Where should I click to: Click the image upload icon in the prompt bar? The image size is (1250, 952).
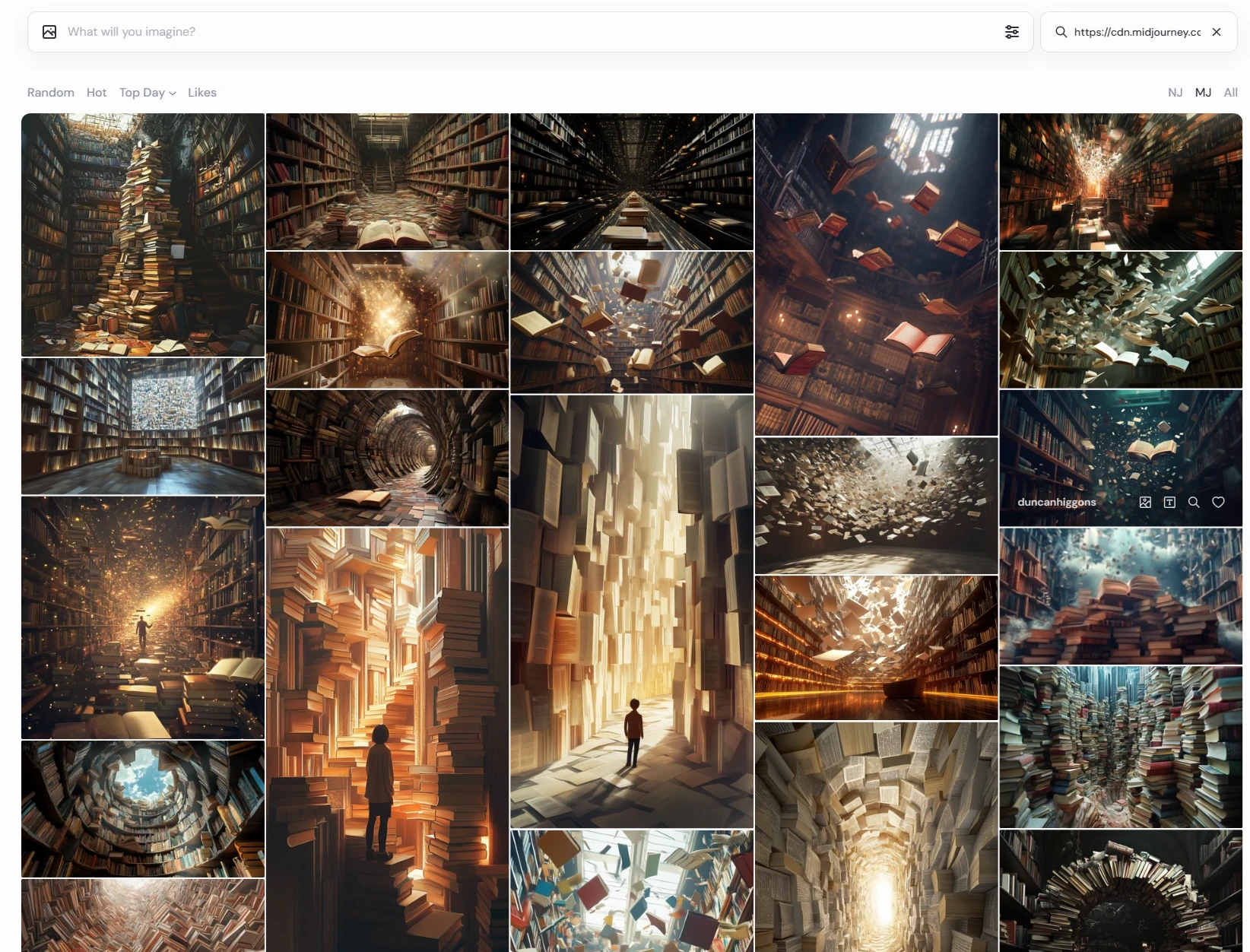49,32
